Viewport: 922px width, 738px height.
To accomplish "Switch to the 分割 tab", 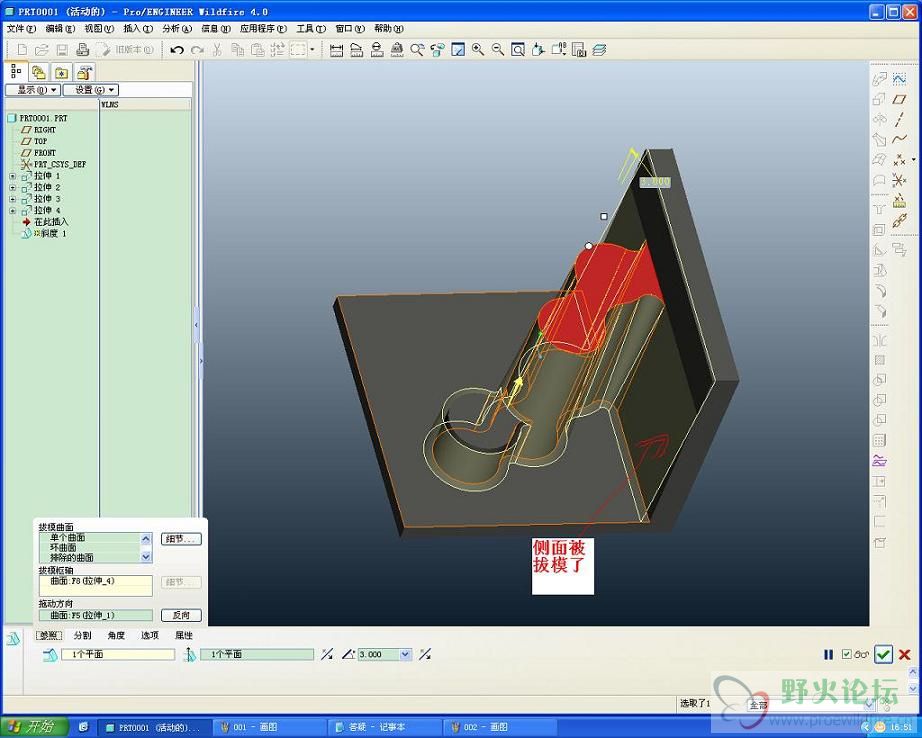I will (82, 635).
